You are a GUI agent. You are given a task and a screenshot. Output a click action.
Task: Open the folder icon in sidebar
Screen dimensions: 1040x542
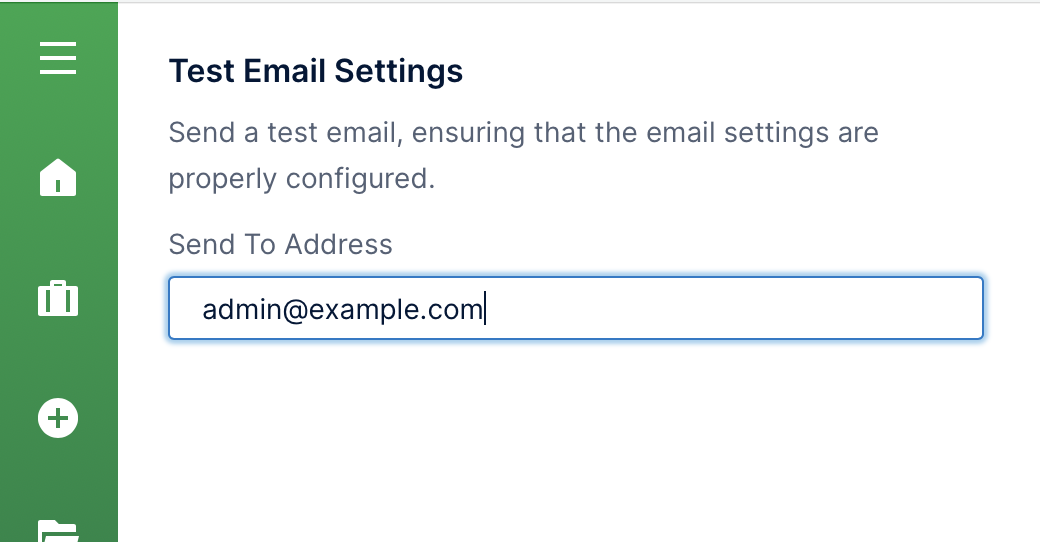[58, 530]
